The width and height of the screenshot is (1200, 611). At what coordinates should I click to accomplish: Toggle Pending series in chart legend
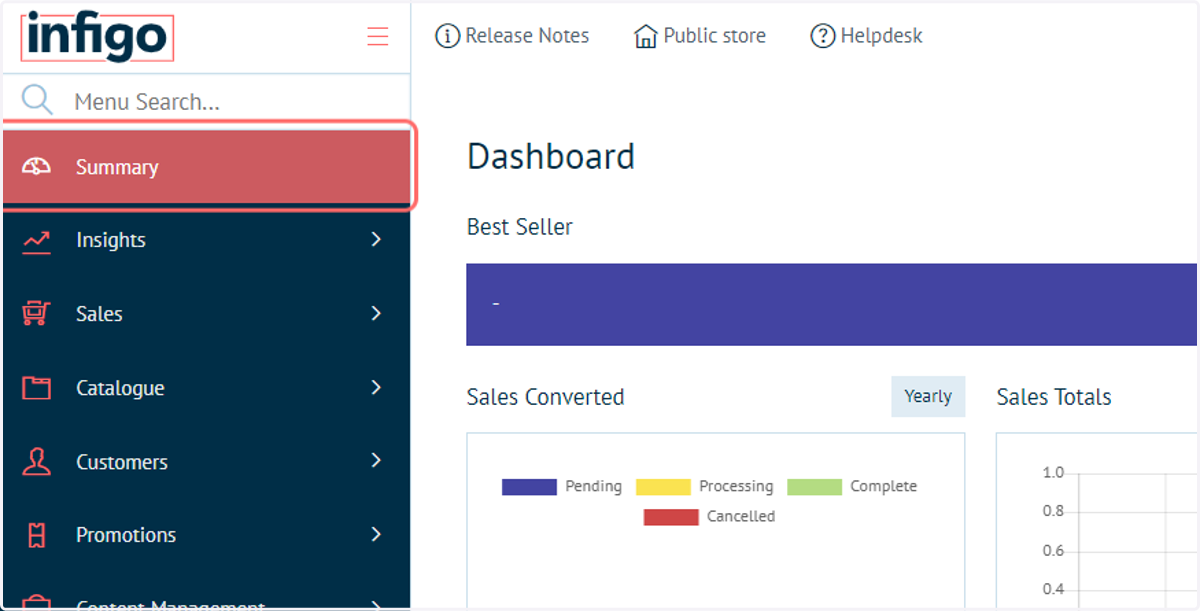(562, 487)
